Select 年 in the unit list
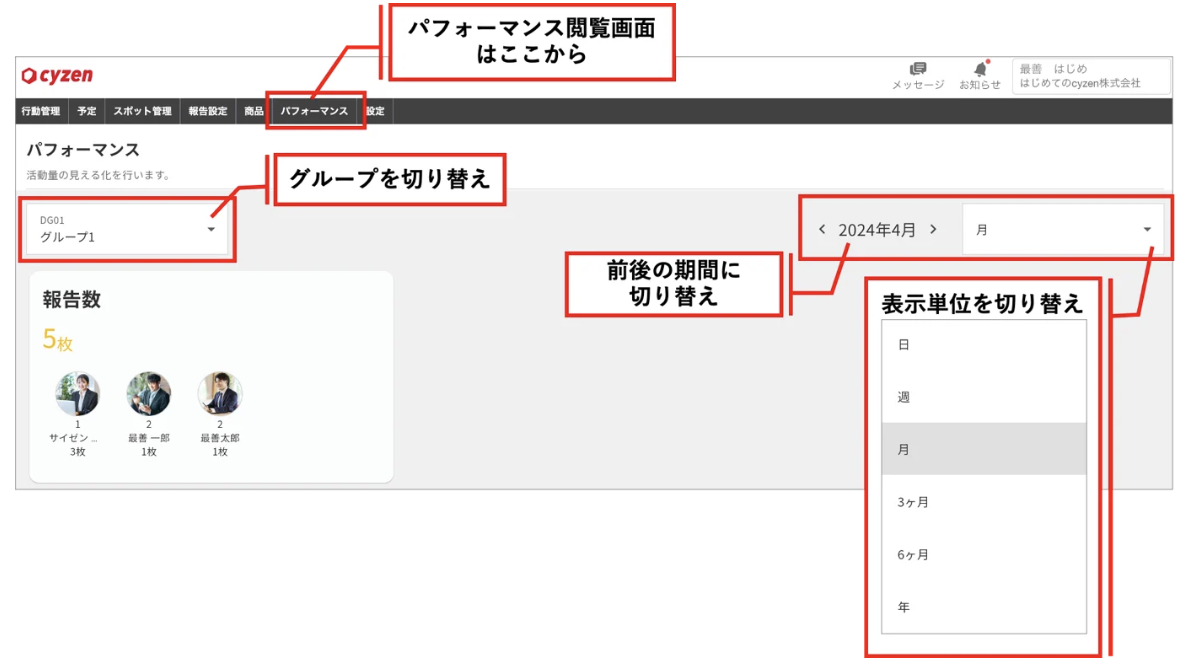 point(984,607)
